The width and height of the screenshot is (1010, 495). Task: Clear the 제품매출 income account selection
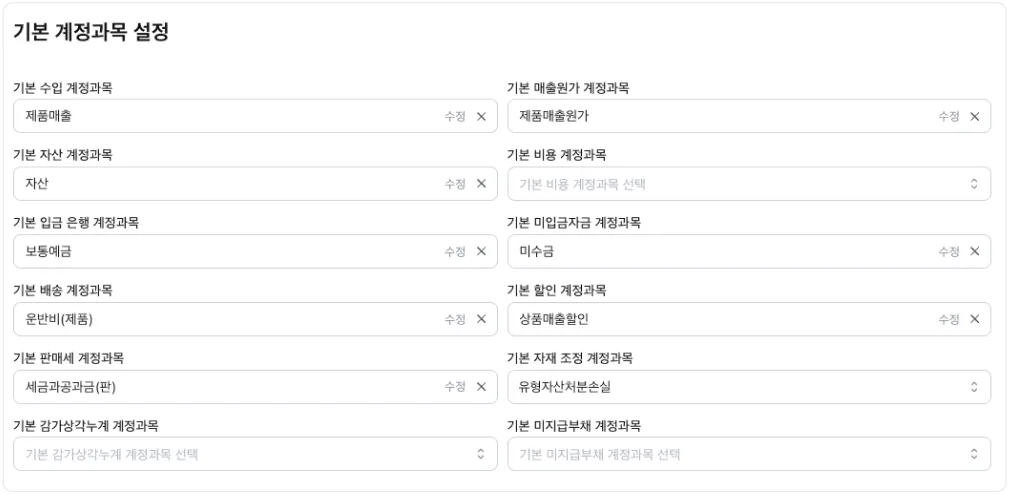click(x=481, y=116)
